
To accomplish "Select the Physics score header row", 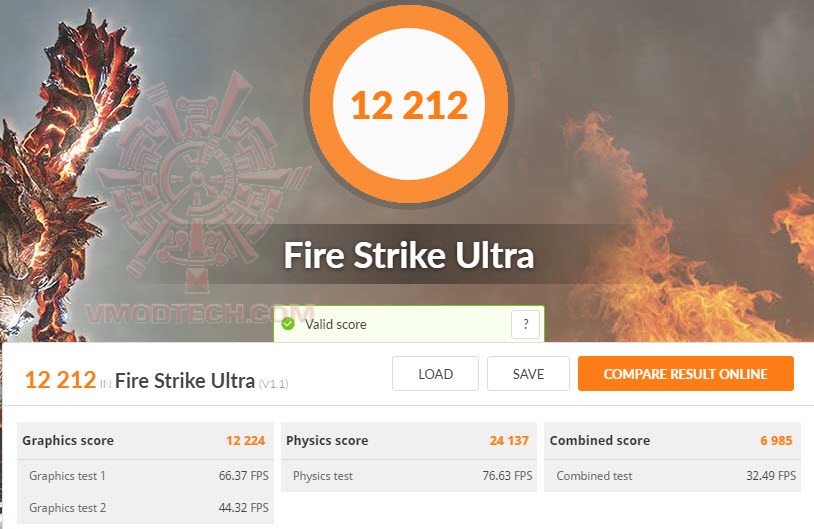I will pyautogui.click(x=409, y=440).
